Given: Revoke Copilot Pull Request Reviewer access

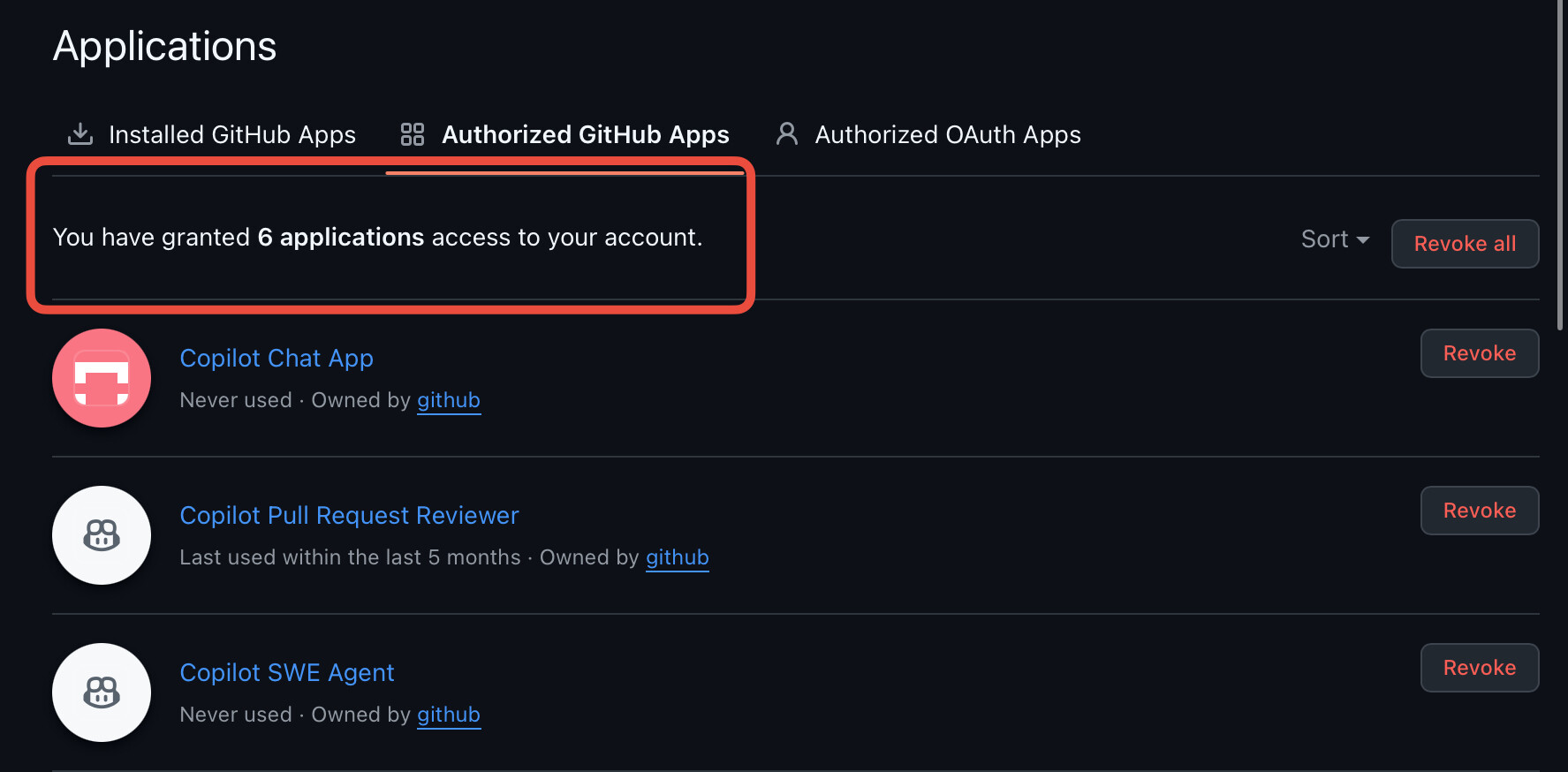Looking at the screenshot, I should (x=1479, y=511).
